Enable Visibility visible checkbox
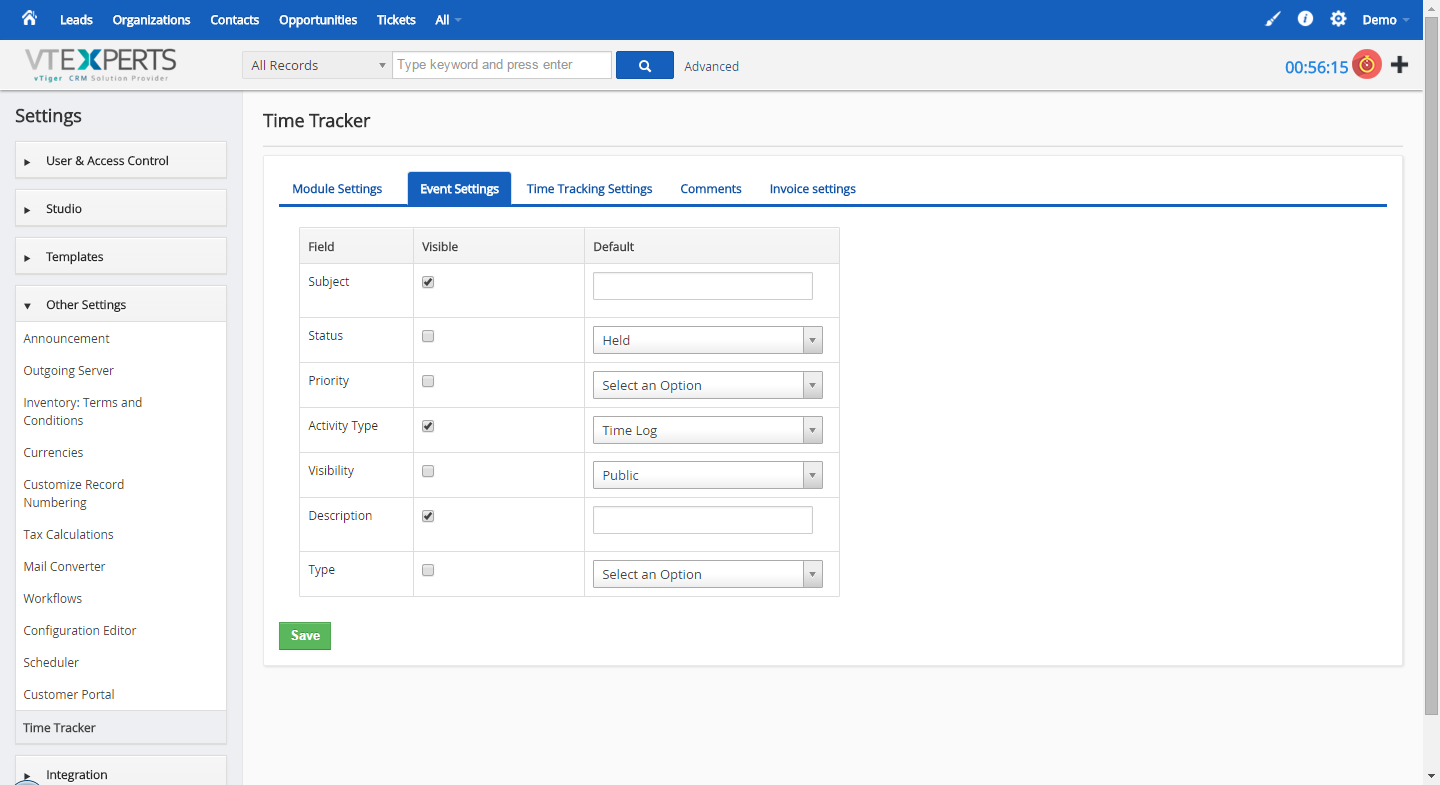The height and width of the screenshot is (785, 1440). [x=428, y=471]
